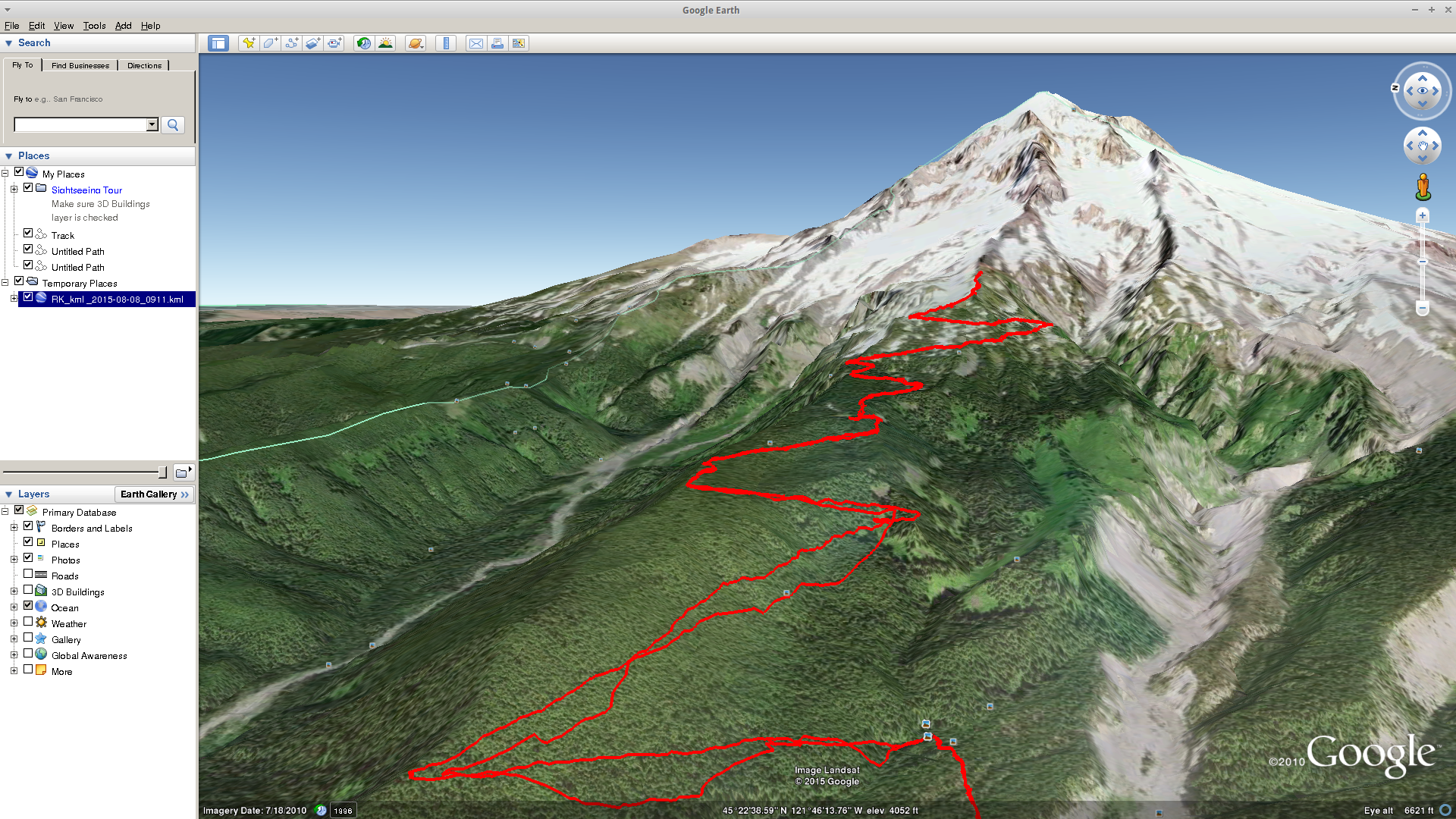This screenshot has width=1456, height=819.
Task: Click the Record a Tour camera icon
Action: click(x=334, y=43)
